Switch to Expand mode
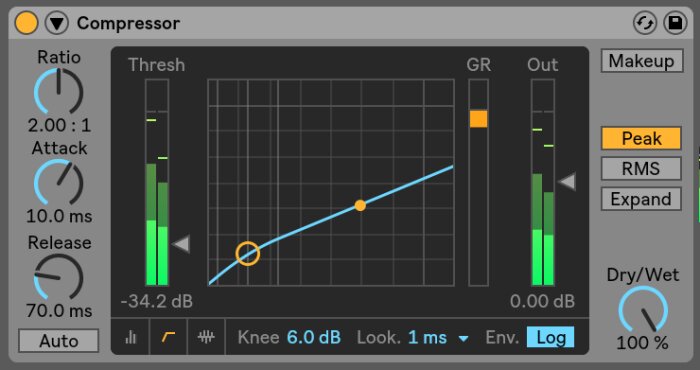Screen dimensions: 700x370 coord(641,199)
